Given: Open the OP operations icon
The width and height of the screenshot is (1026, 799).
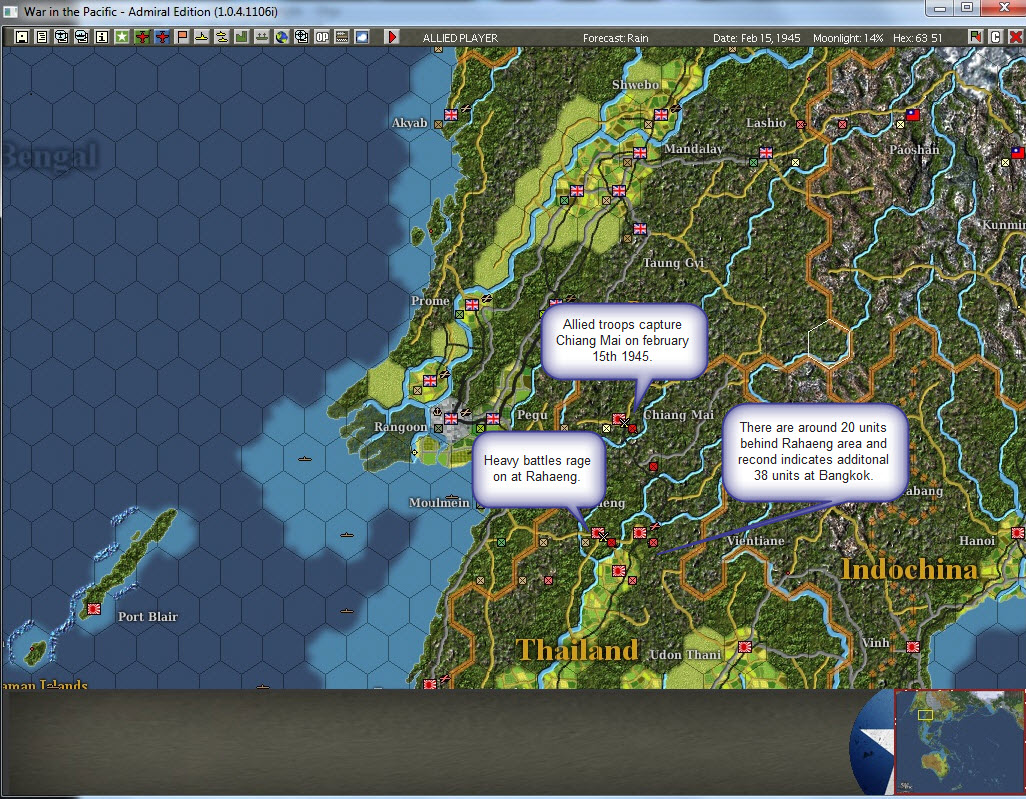Looking at the screenshot, I should 322,37.
